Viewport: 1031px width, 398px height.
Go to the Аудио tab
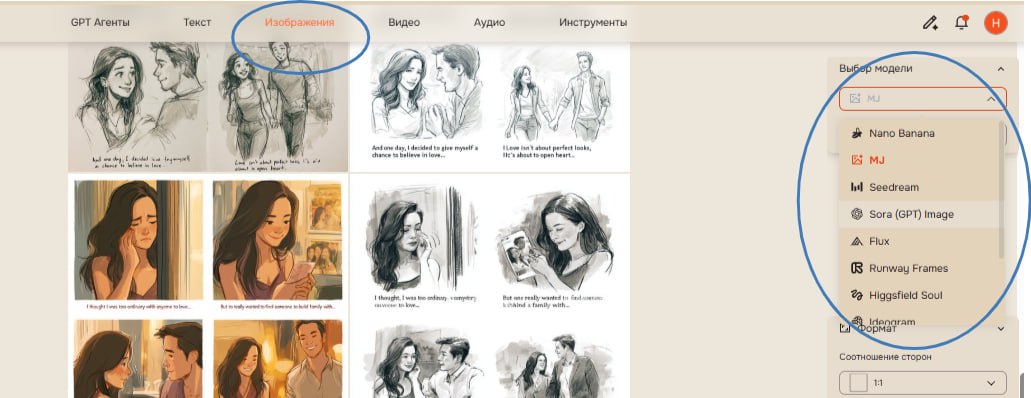(x=489, y=22)
